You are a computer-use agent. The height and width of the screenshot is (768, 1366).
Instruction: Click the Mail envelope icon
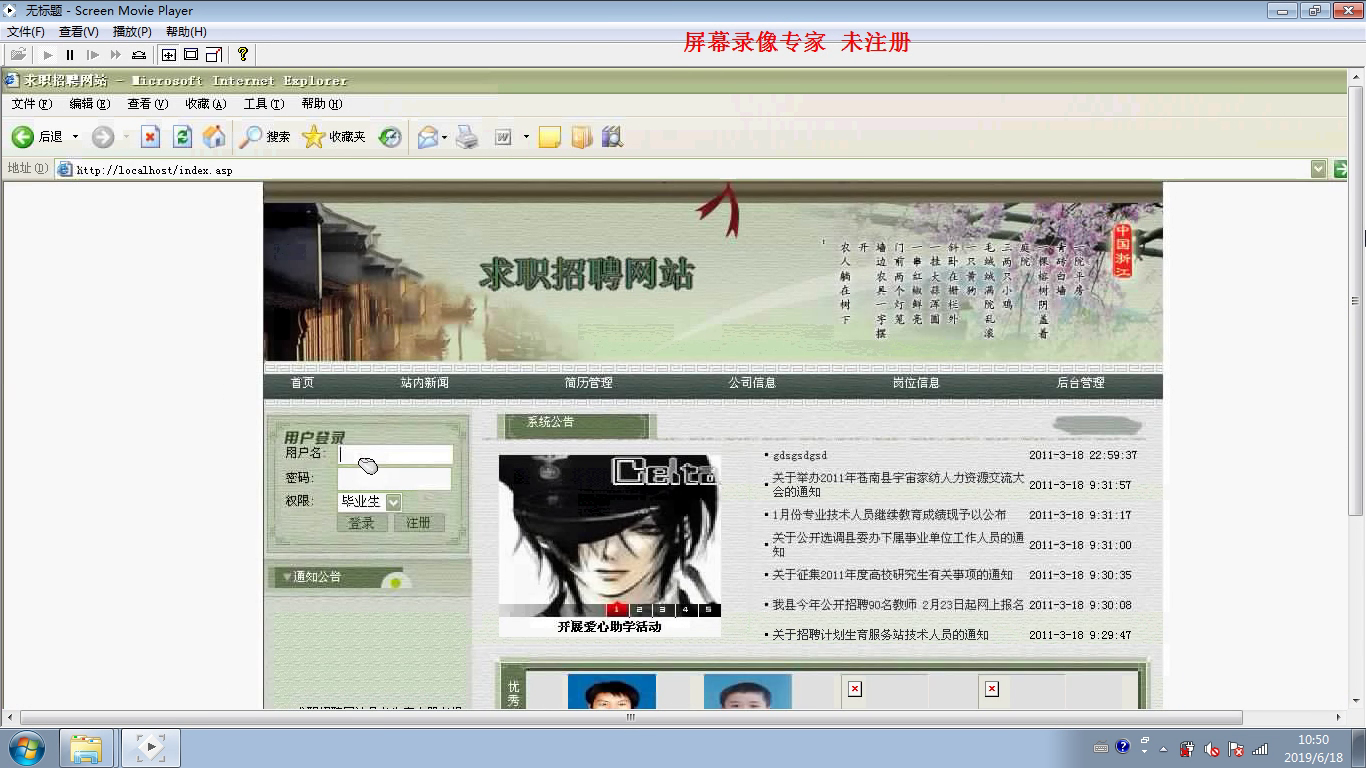tap(428, 137)
